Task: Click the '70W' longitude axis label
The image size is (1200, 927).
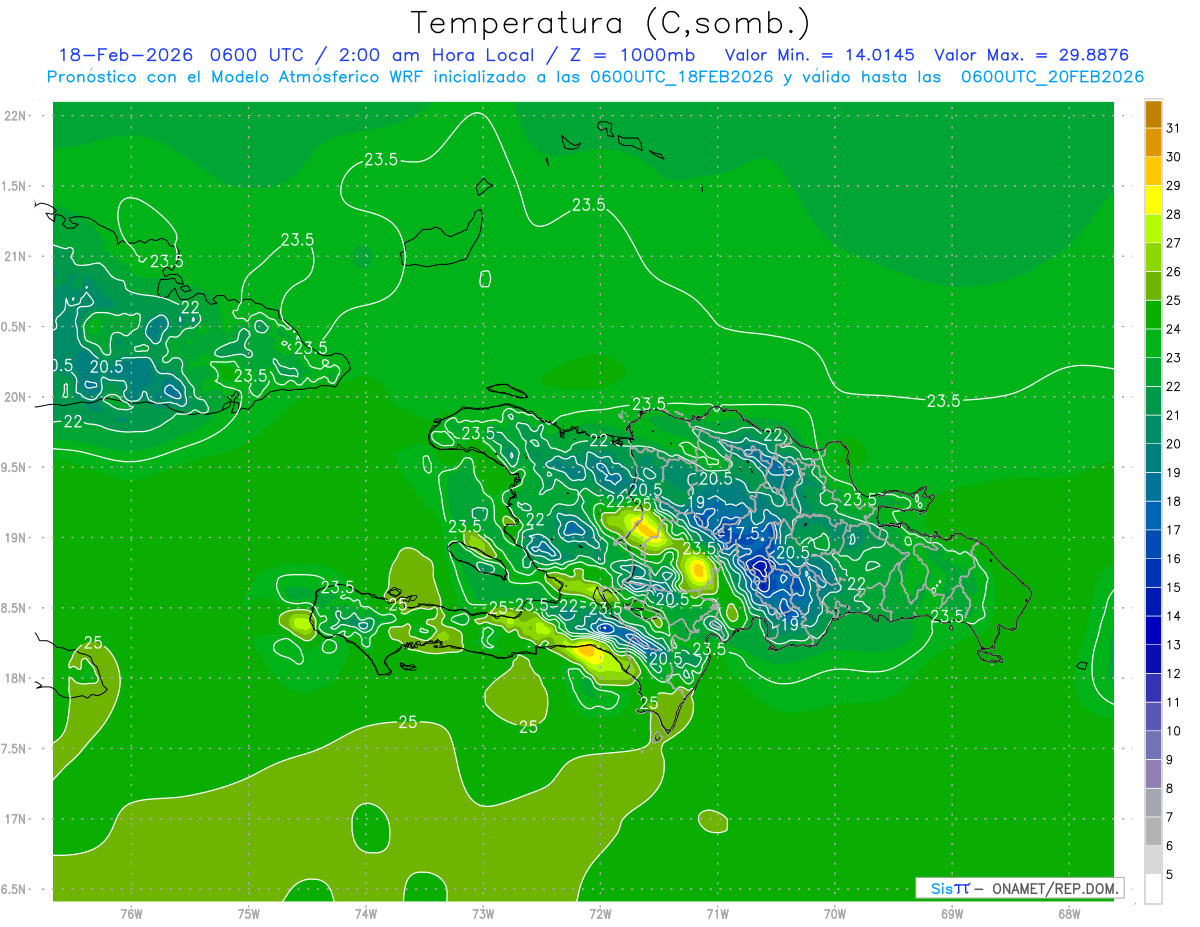Action: click(835, 914)
